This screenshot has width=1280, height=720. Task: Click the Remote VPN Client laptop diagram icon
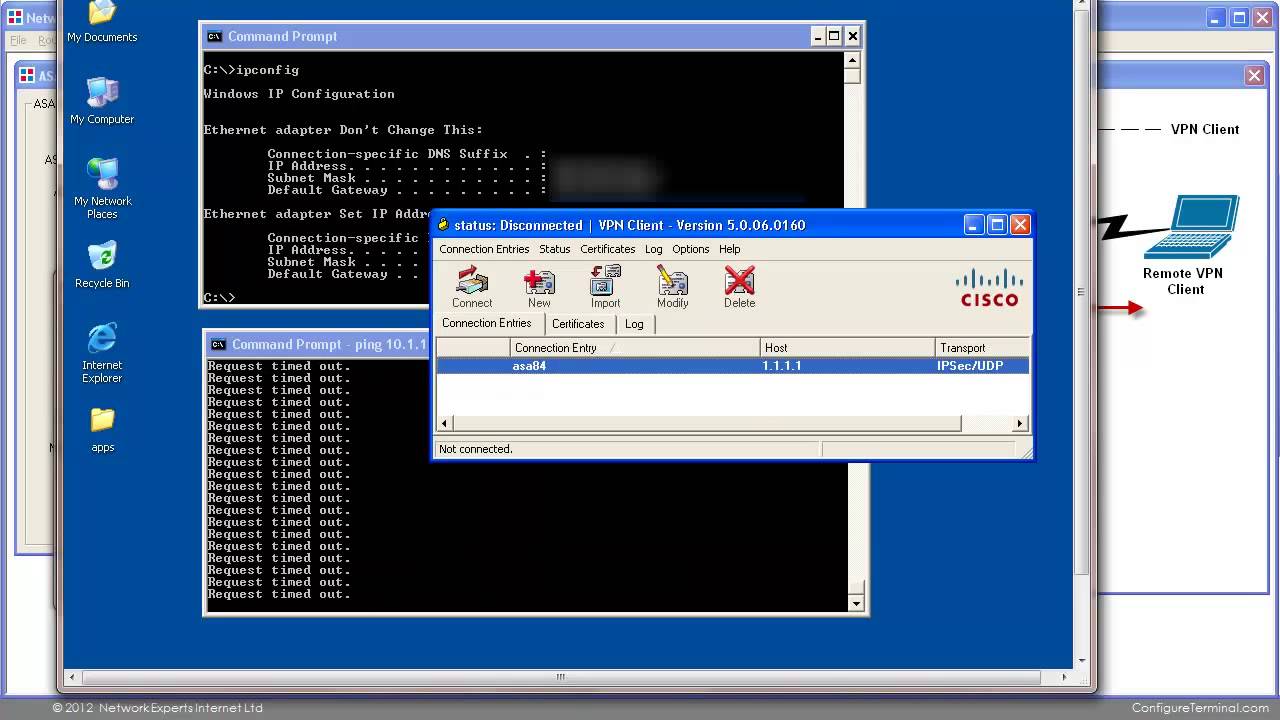click(1192, 228)
